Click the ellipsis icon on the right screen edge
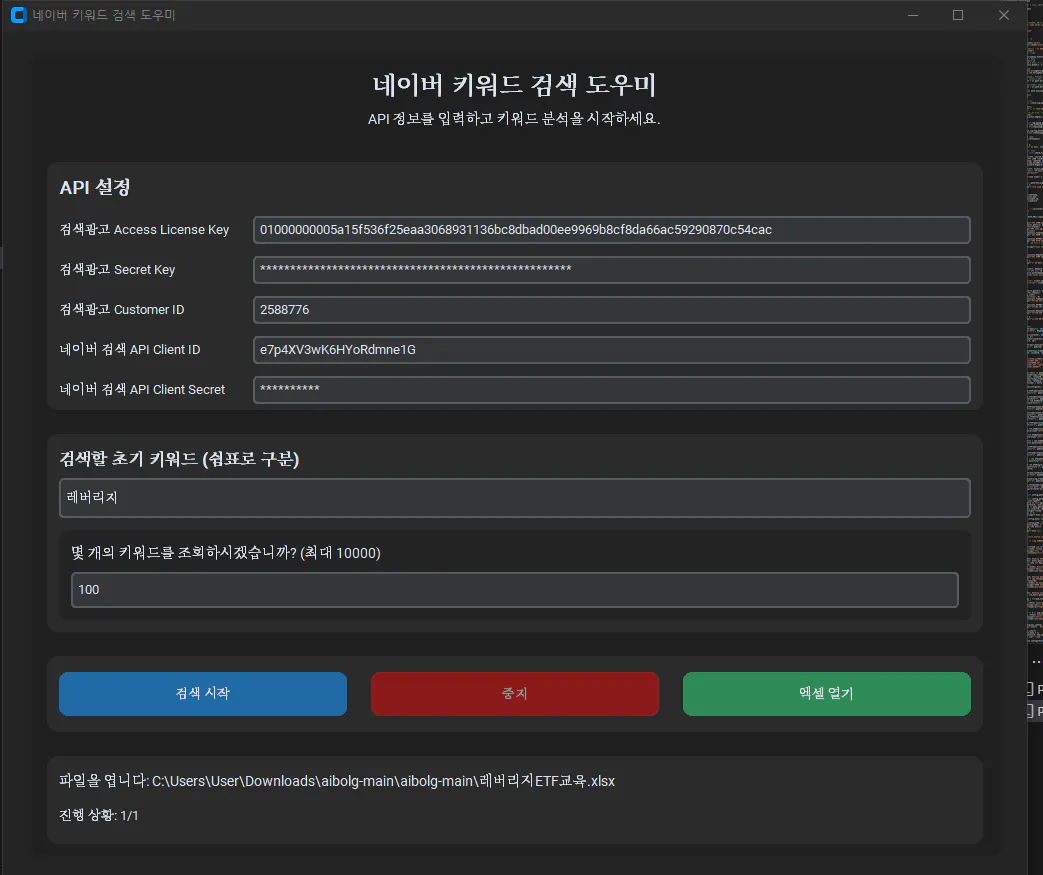 pyautogui.click(x=1035, y=660)
